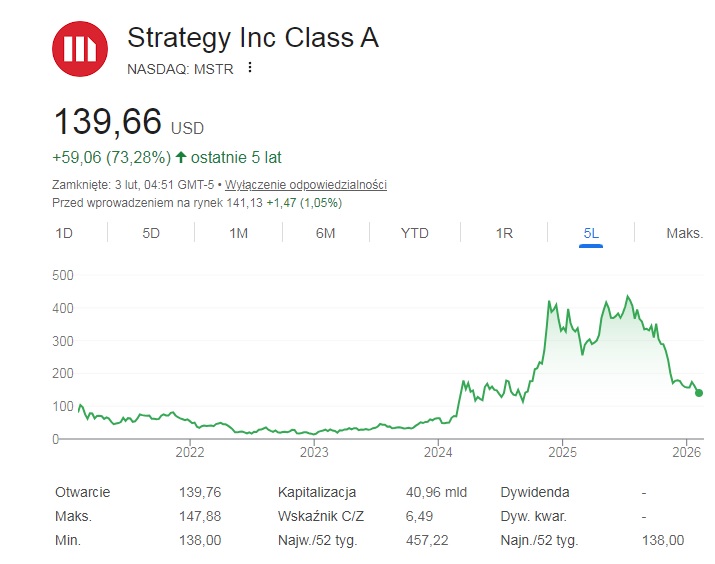Screen dimensions: 715x564
Task: Click the Wskaźnik C/Z label
Action: [320, 516]
